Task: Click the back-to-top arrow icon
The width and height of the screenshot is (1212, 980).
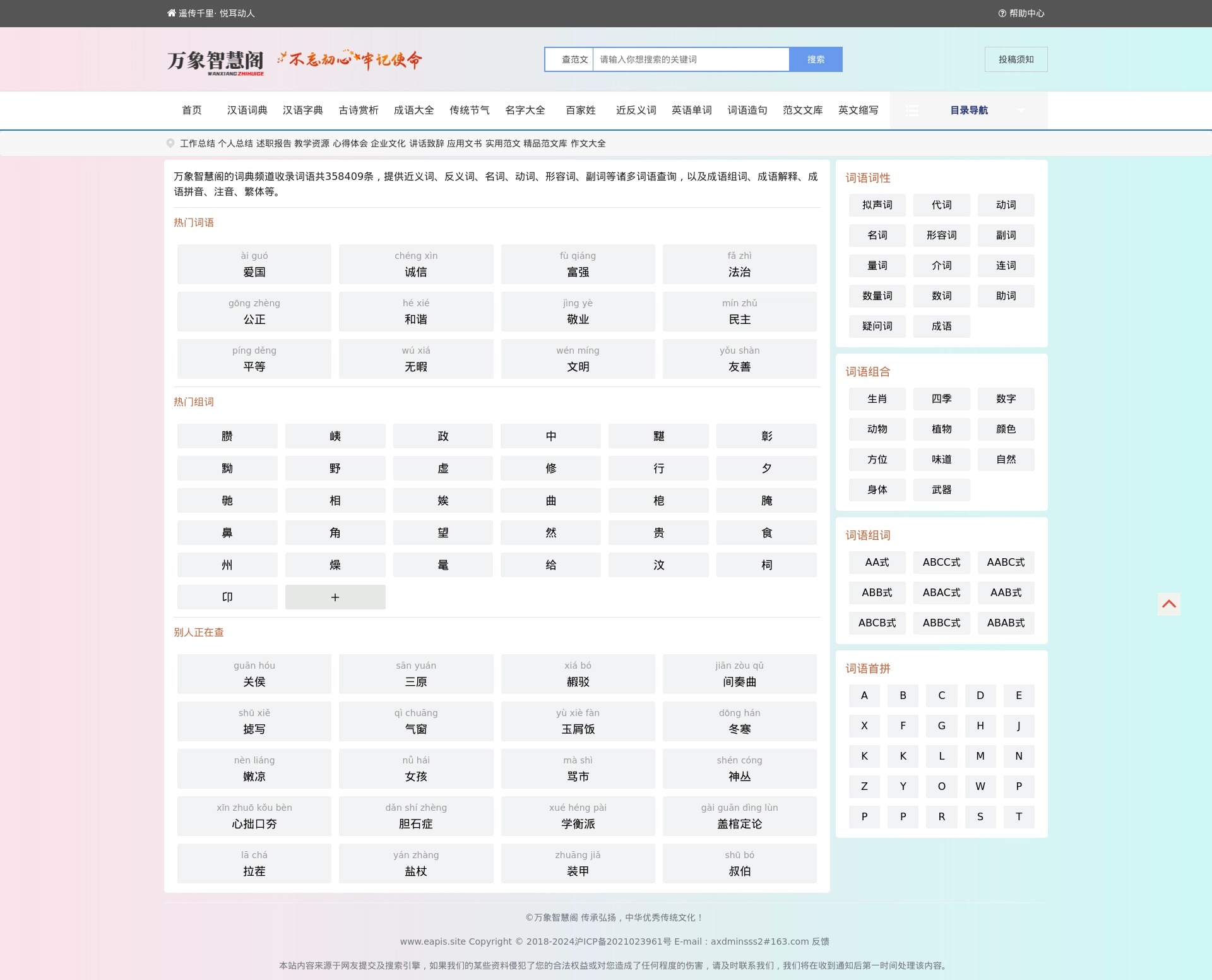Action: pos(1169,604)
